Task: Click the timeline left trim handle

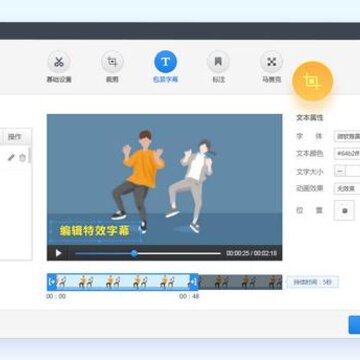Action: pyautogui.click(x=52, y=282)
